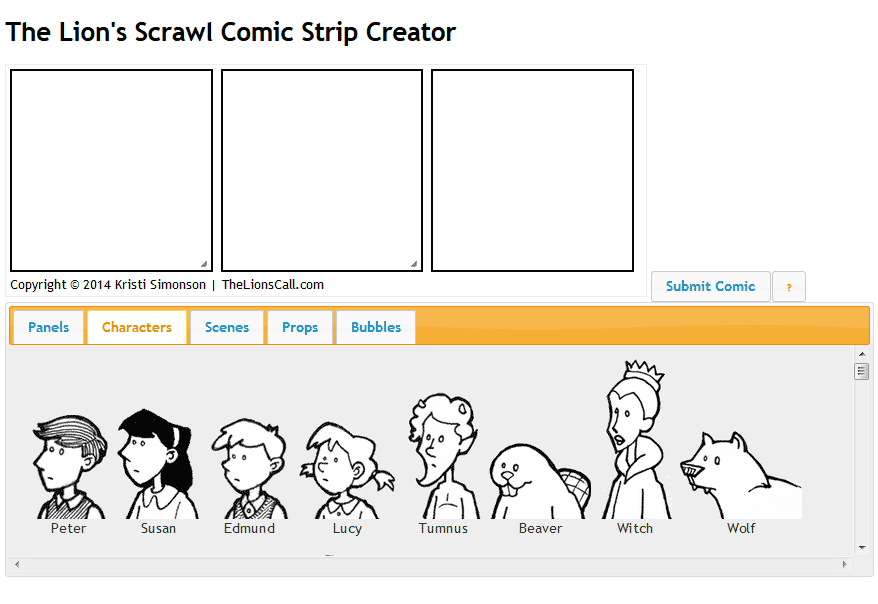Viewport: 878px width, 604px height.
Task: Submit the comic with Submit Comic
Action: click(x=711, y=287)
